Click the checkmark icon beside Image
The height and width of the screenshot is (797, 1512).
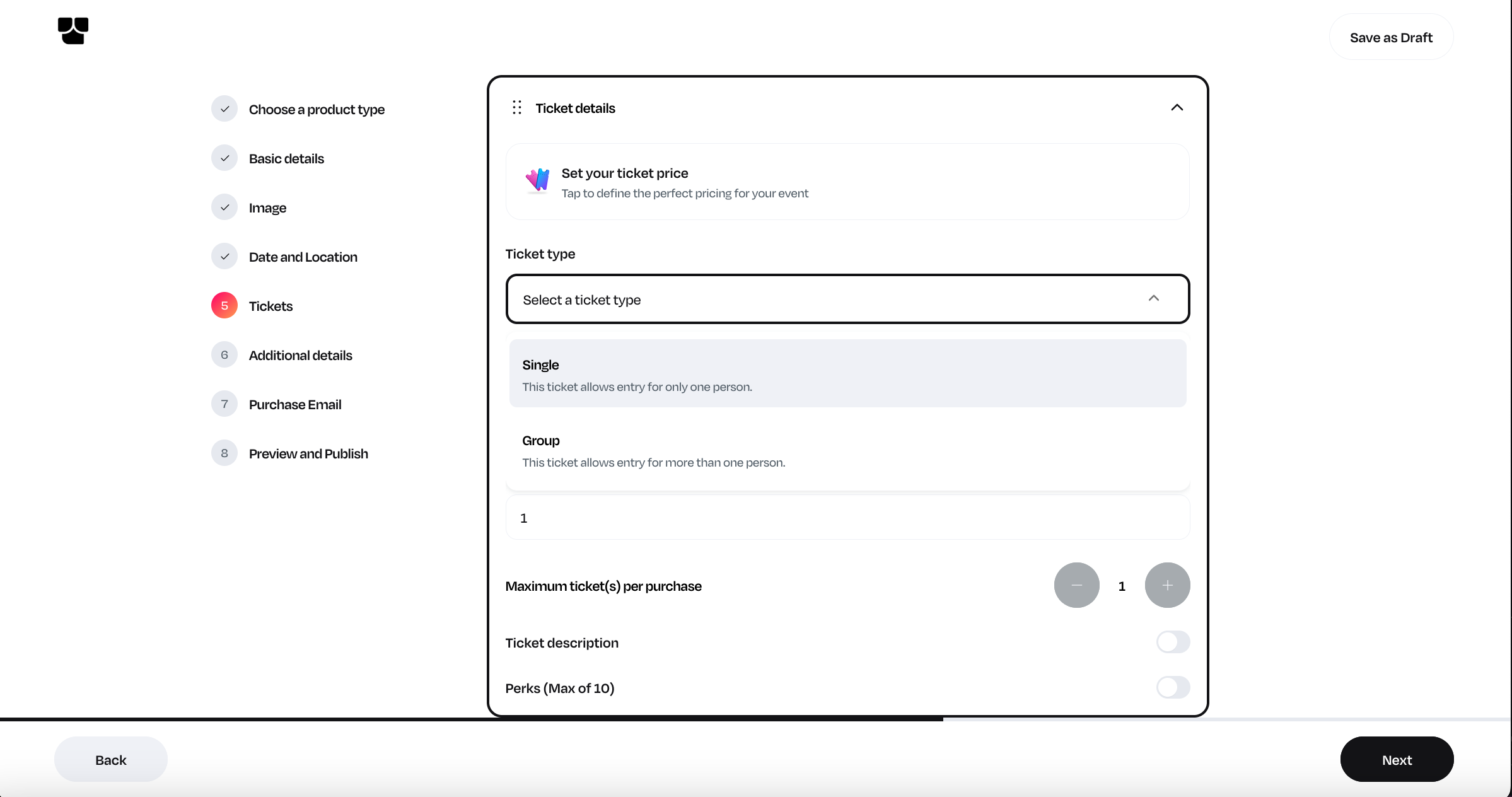[x=224, y=207]
